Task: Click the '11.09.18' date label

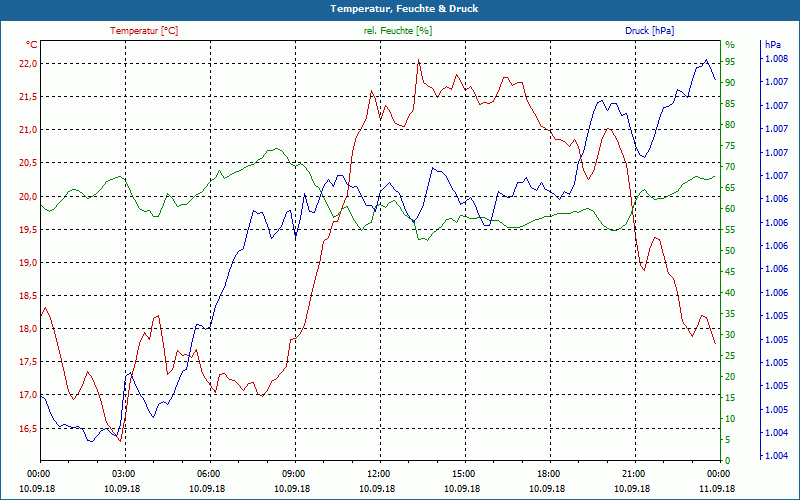Action: (x=717, y=488)
